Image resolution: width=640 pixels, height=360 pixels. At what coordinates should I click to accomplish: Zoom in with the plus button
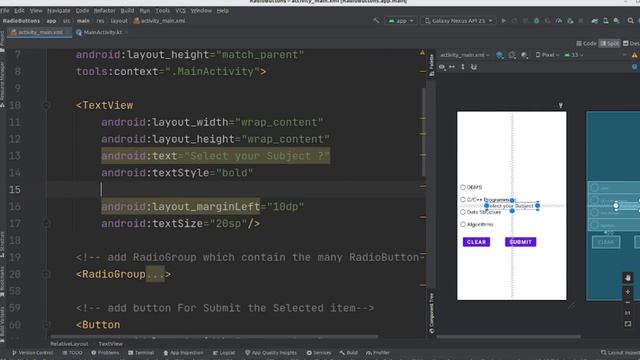pyautogui.click(x=628, y=292)
